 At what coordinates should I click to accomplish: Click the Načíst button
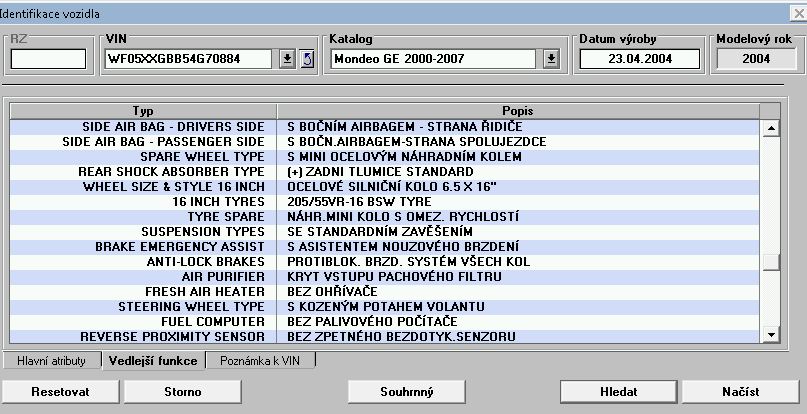pos(741,392)
